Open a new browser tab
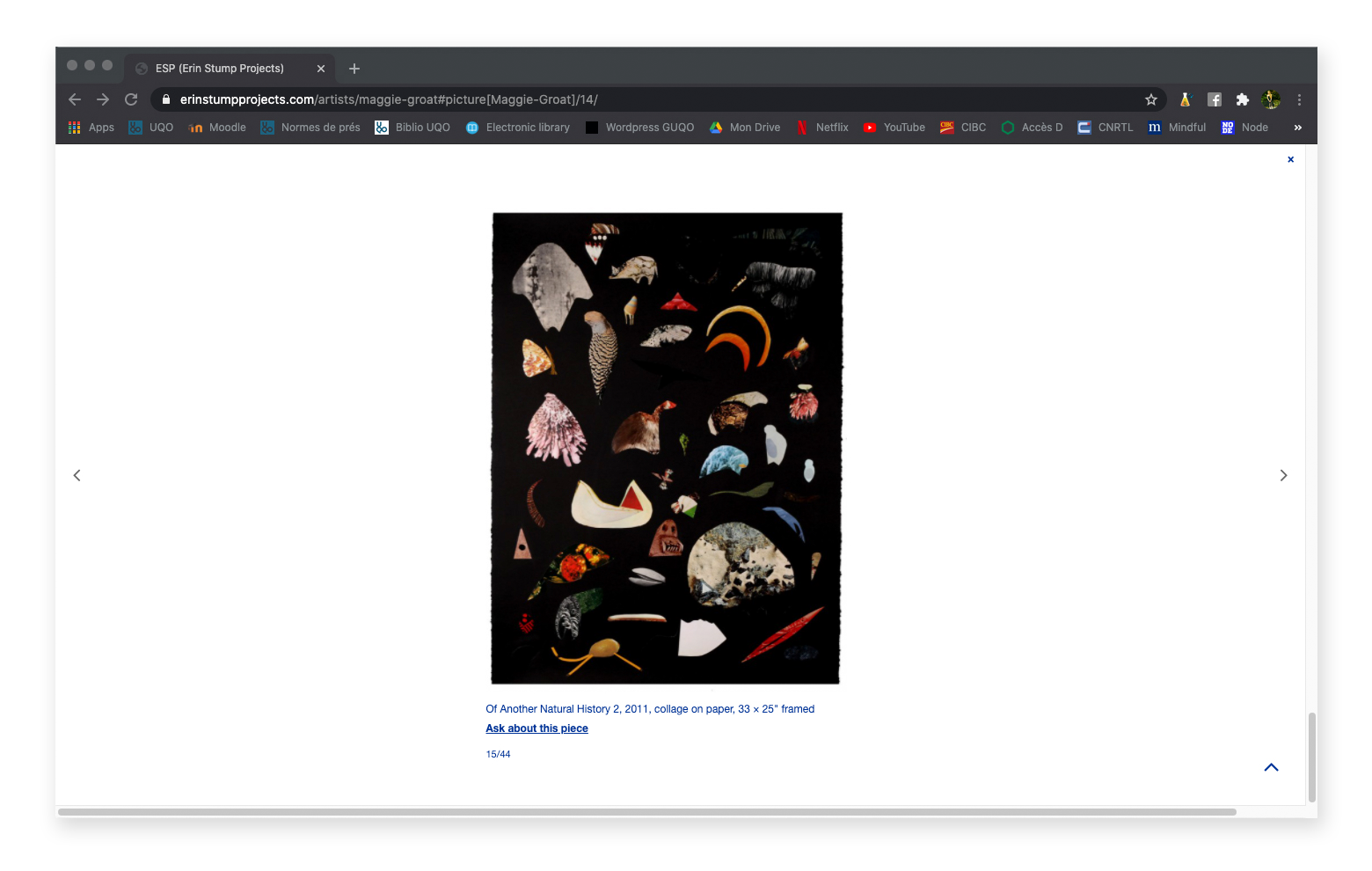Image resolution: width=1372 pixels, height=871 pixels. click(354, 69)
